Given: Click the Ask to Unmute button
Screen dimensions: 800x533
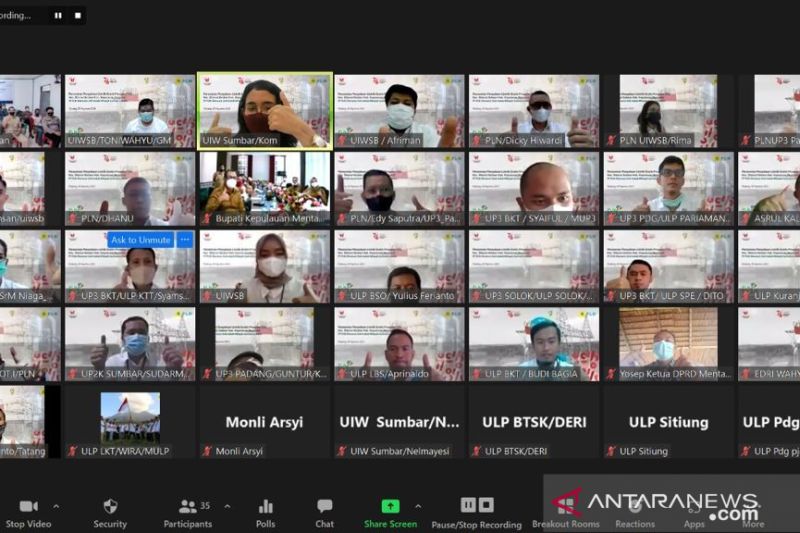Looking at the screenshot, I should pyautogui.click(x=141, y=240).
